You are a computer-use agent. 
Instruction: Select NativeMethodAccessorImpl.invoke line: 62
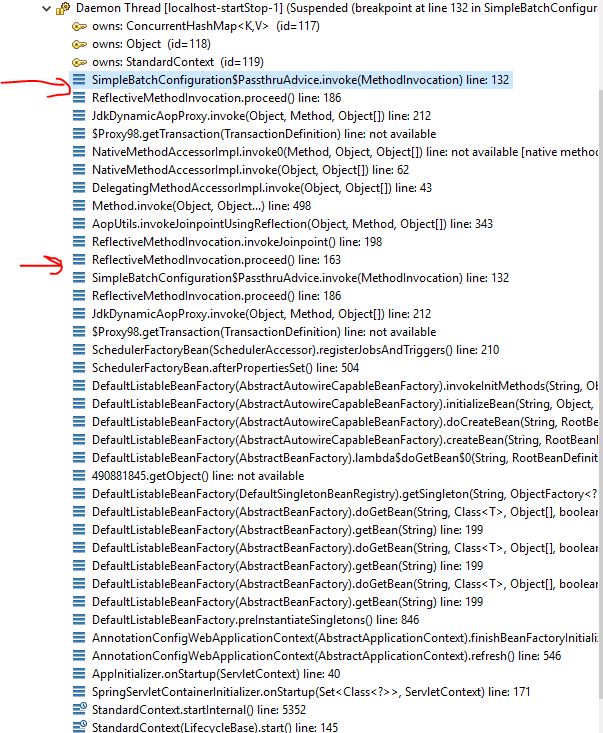[x=250, y=170]
